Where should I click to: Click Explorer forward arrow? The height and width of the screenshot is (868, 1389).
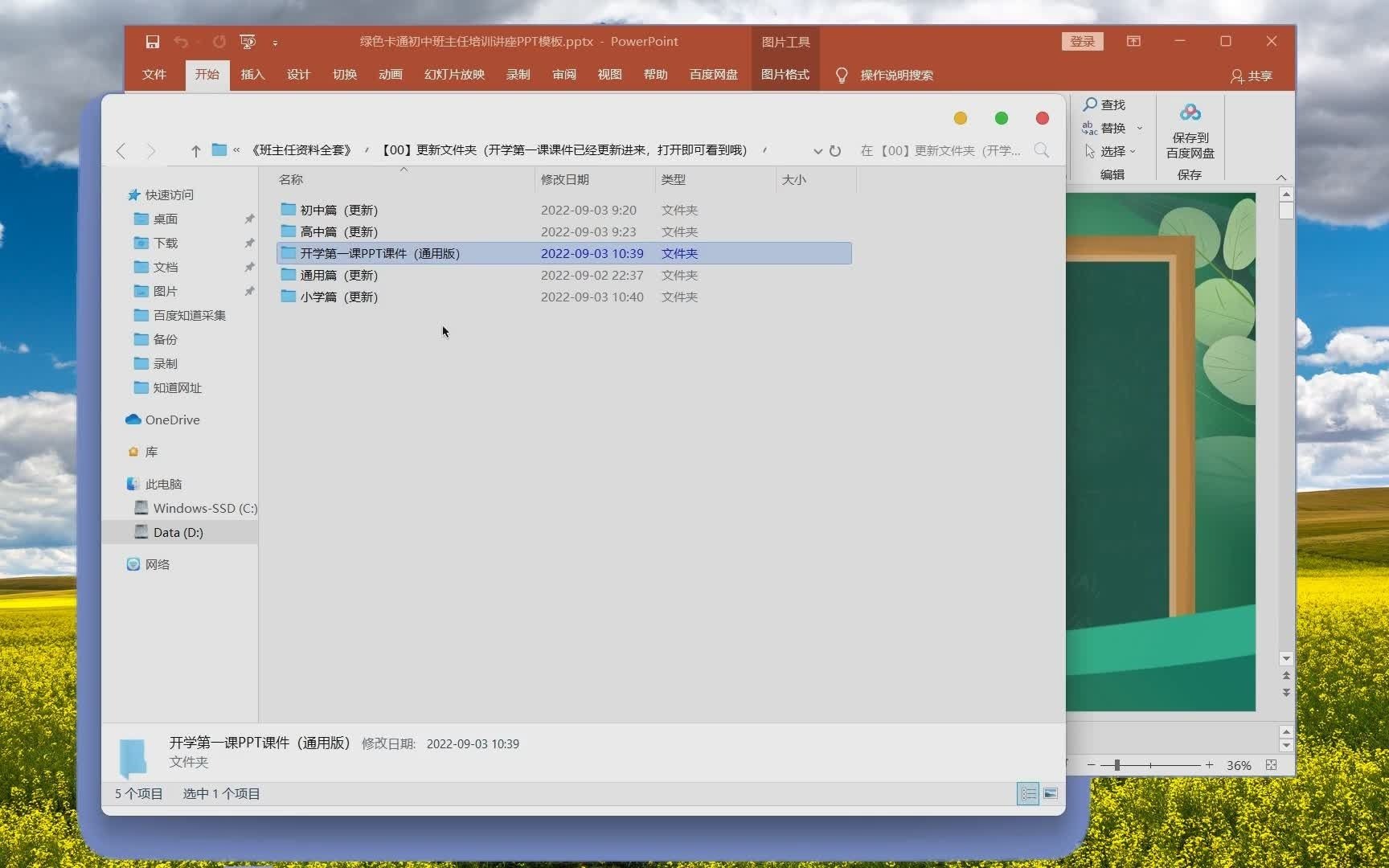coord(150,150)
